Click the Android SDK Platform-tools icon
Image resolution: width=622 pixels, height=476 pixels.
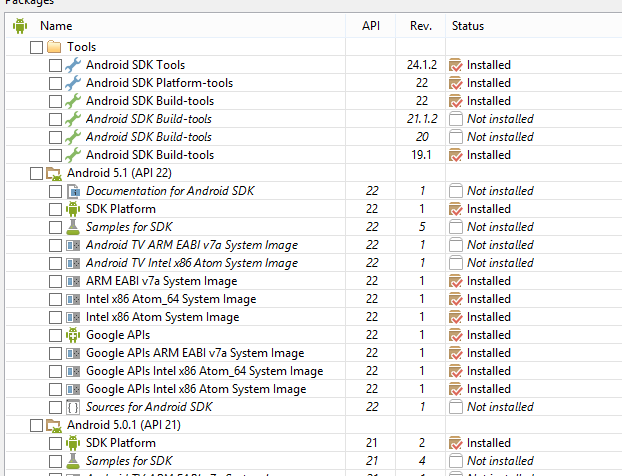(72, 83)
